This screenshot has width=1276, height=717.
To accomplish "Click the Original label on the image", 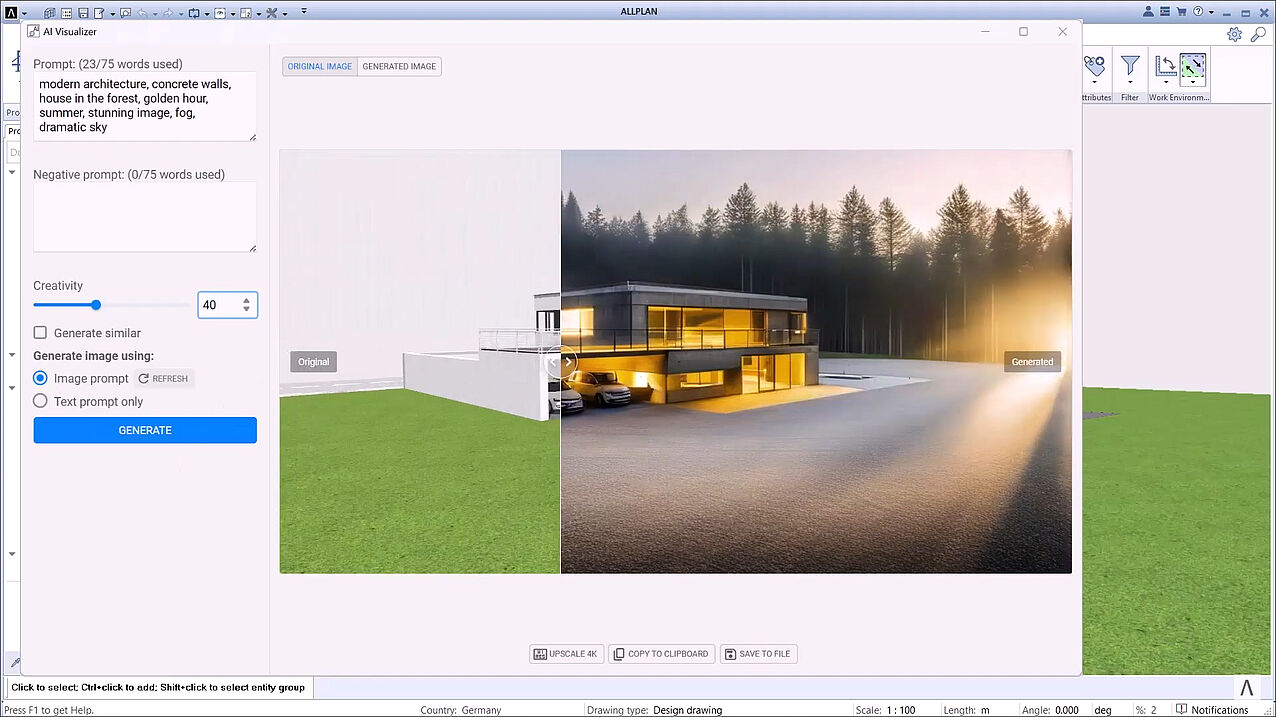I will [313, 362].
